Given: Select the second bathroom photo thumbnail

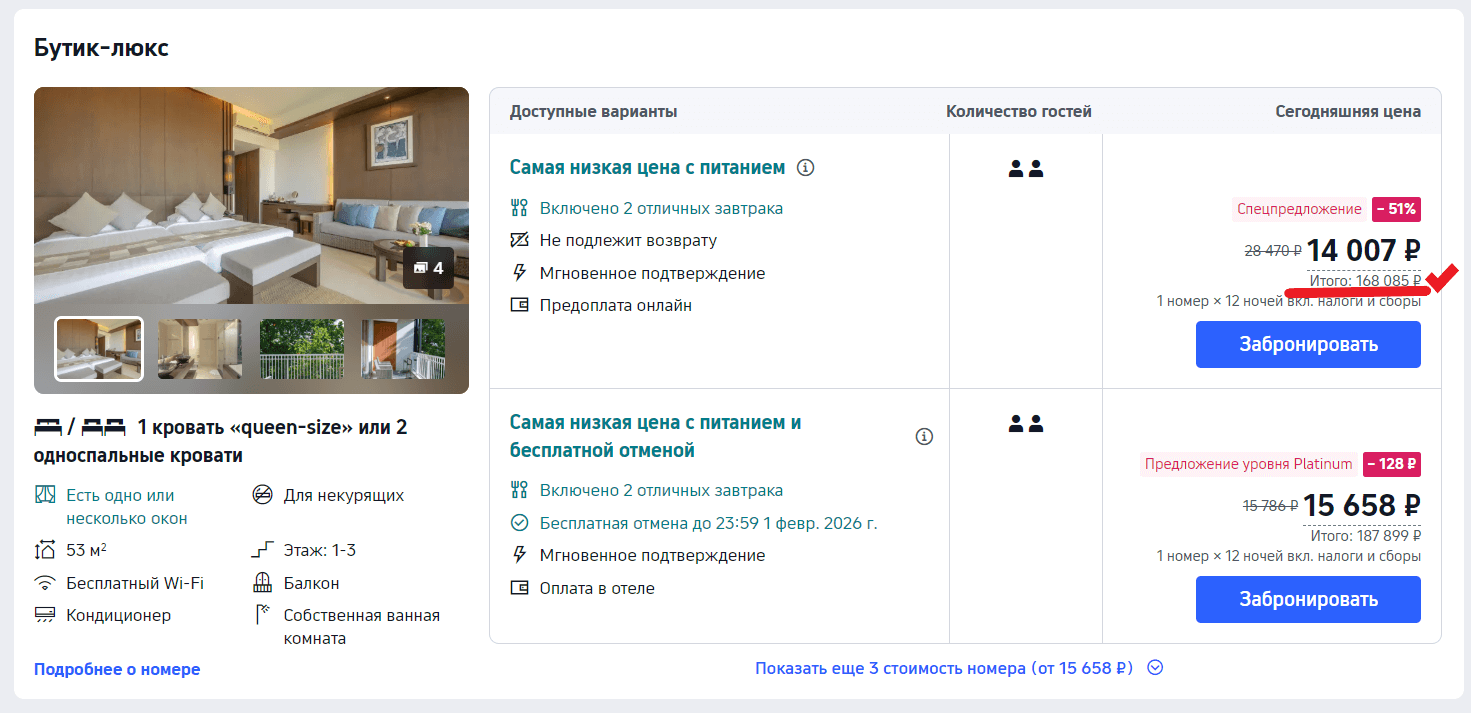Looking at the screenshot, I should [x=199, y=349].
